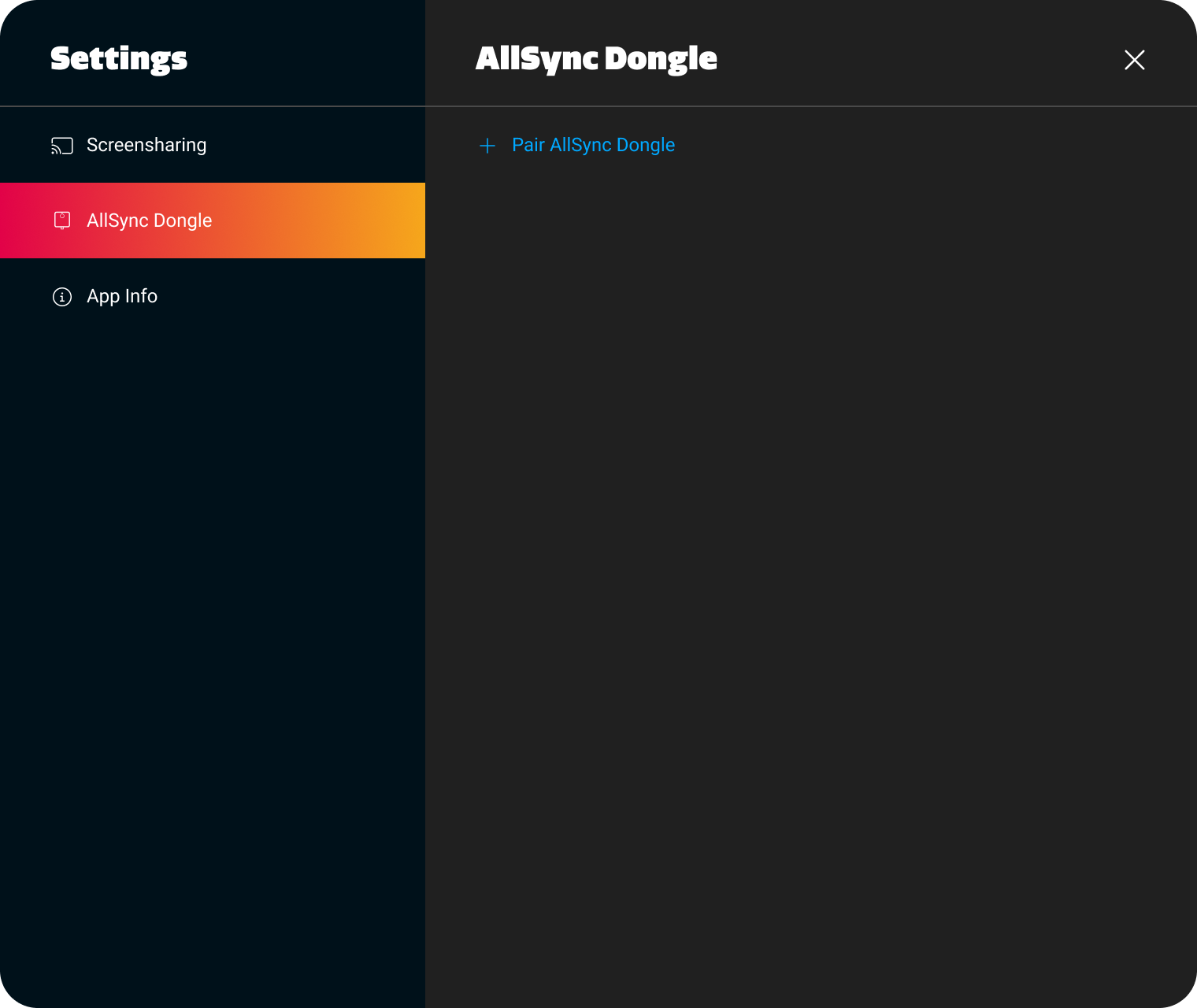Open Screensharing from the Settings sidebar

pos(146,145)
